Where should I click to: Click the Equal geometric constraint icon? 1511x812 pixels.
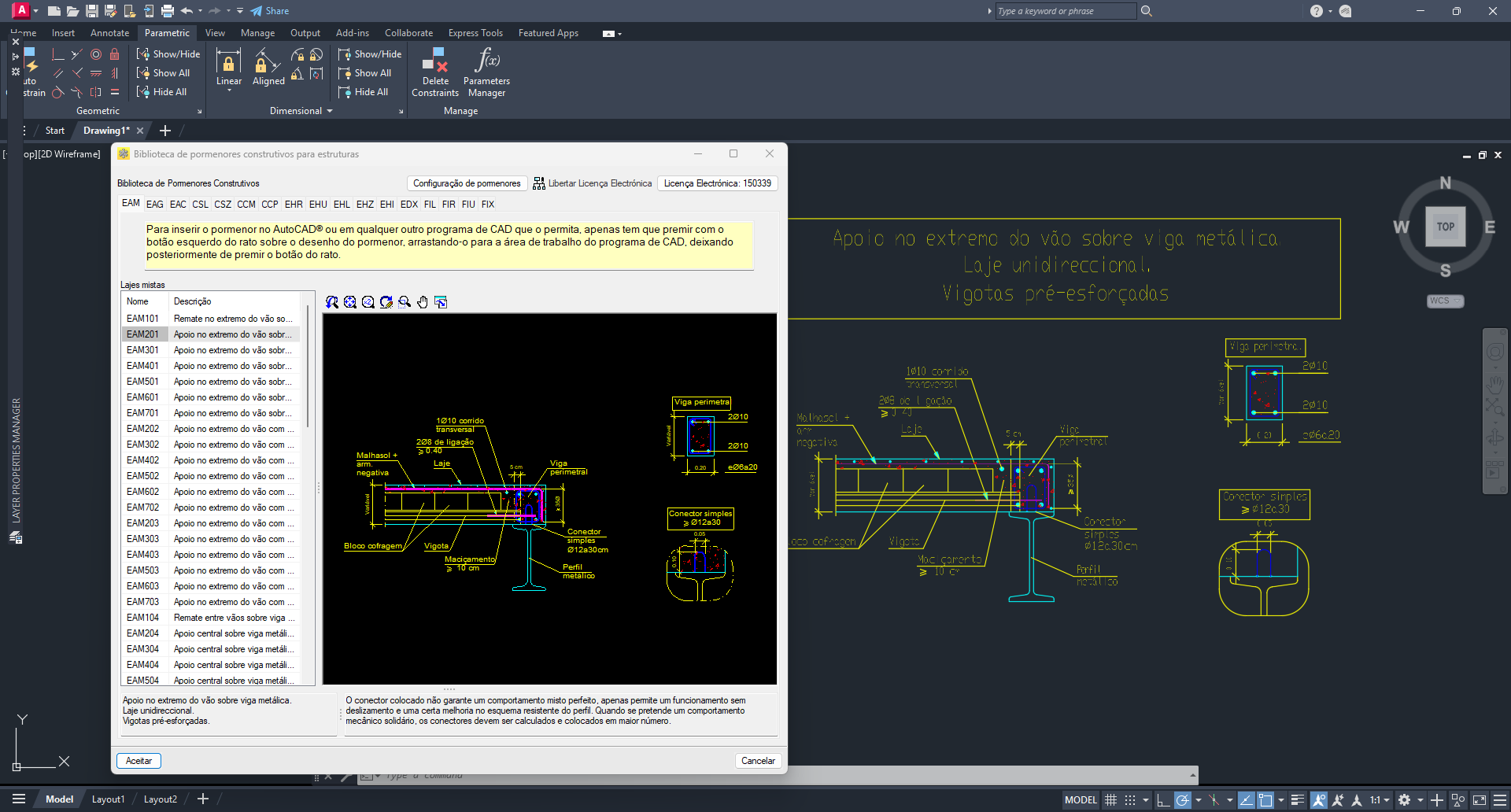[115, 92]
